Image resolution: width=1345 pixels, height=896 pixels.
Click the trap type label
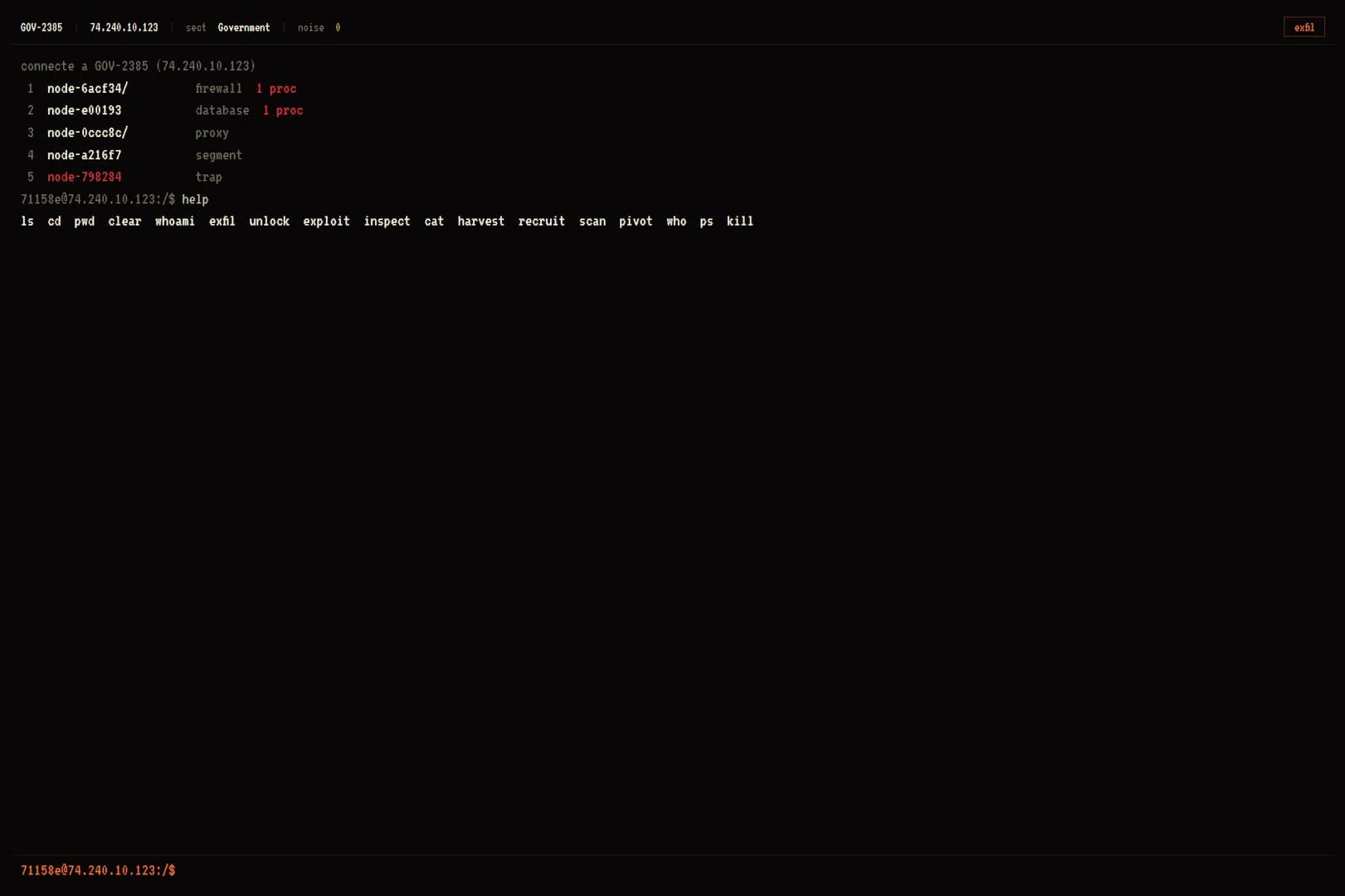point(208,177)
